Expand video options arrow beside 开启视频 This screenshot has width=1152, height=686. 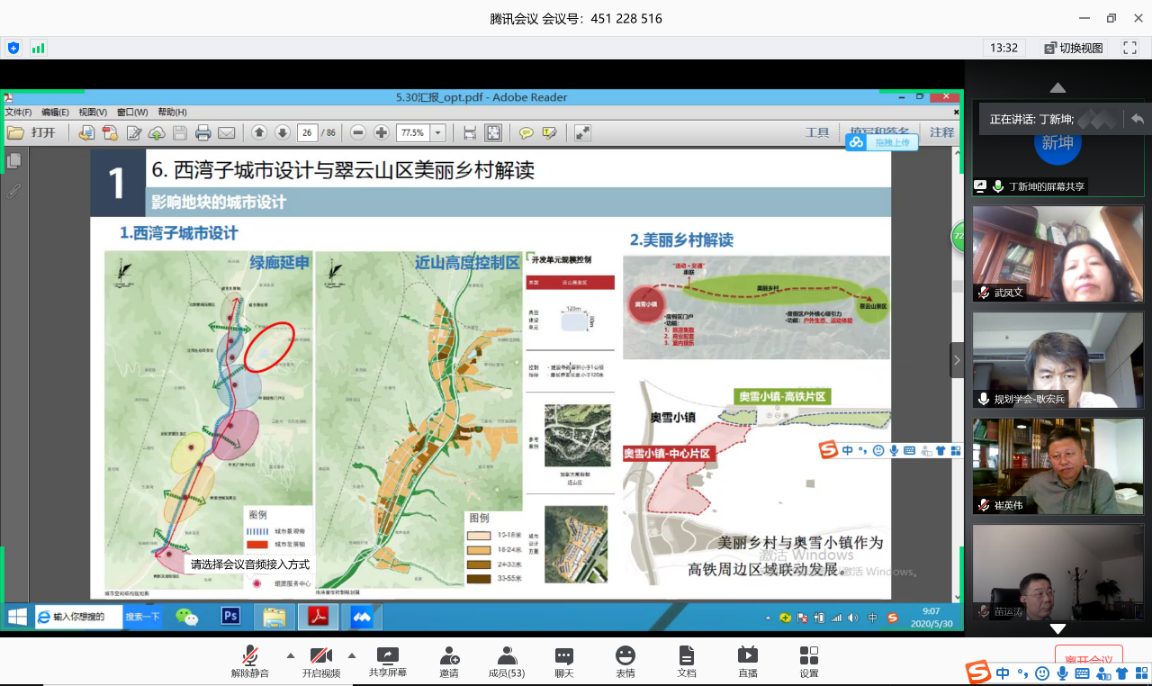pyautogui.click(x=352, y=656)
